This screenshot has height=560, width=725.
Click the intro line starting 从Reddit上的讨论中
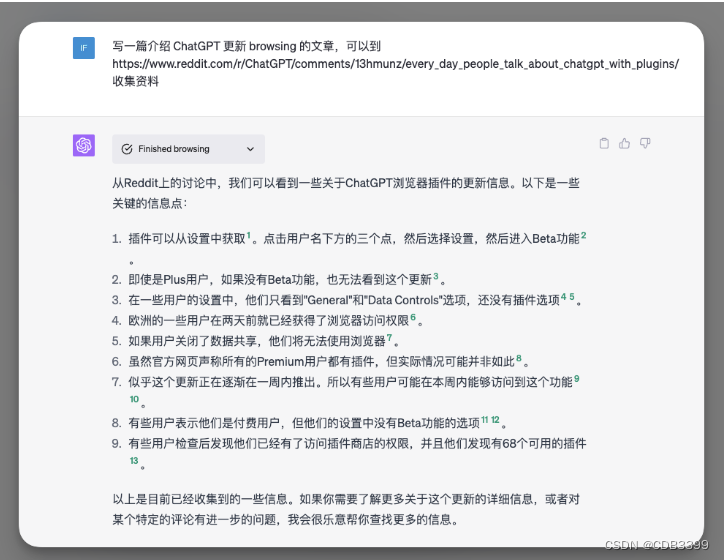click(345, 183)
